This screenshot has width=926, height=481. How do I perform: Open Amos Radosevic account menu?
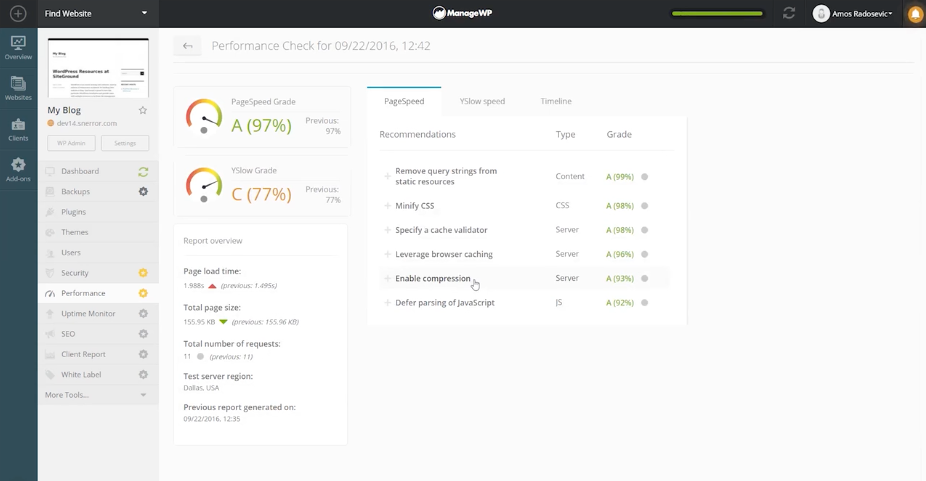click(x=853, y=14)
